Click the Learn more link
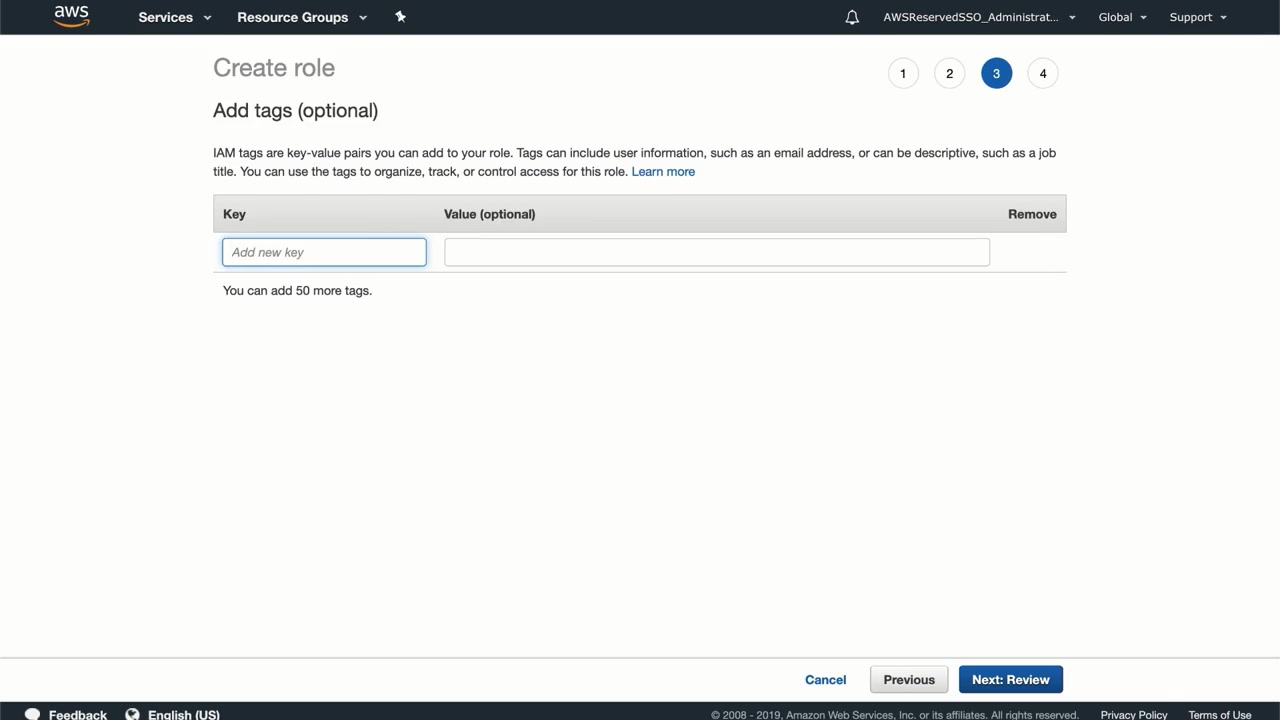Viewport: 1280px width, 720px height. tap(663, 171)
